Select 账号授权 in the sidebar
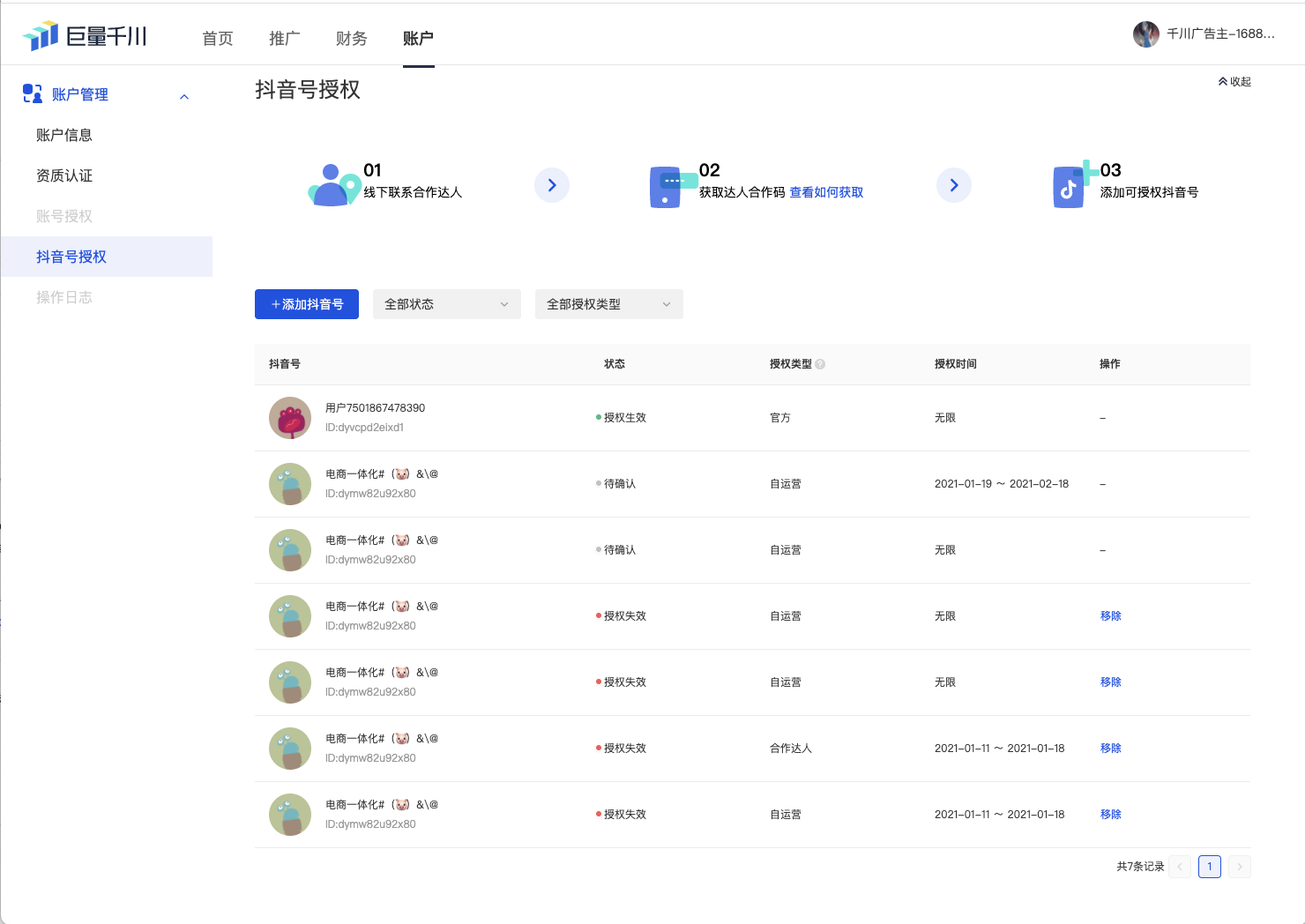This screenshot has width=1305, height=924. click(x=64, y=216)
